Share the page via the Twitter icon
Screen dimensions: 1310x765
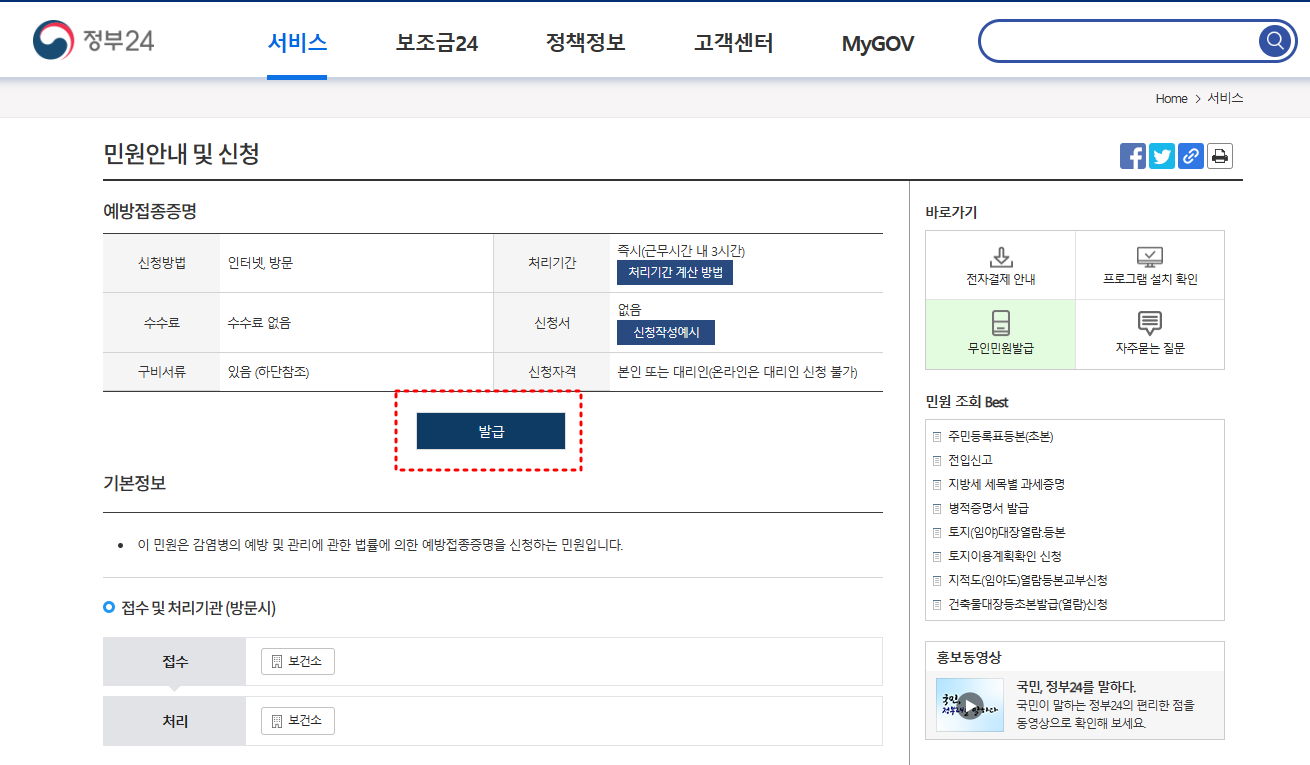point(1161,156)
